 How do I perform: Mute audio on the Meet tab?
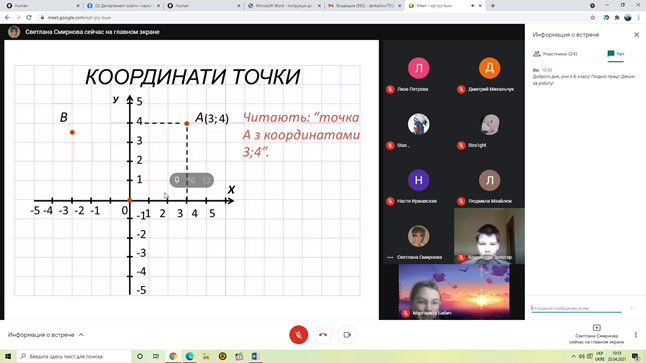click(473, 6)
